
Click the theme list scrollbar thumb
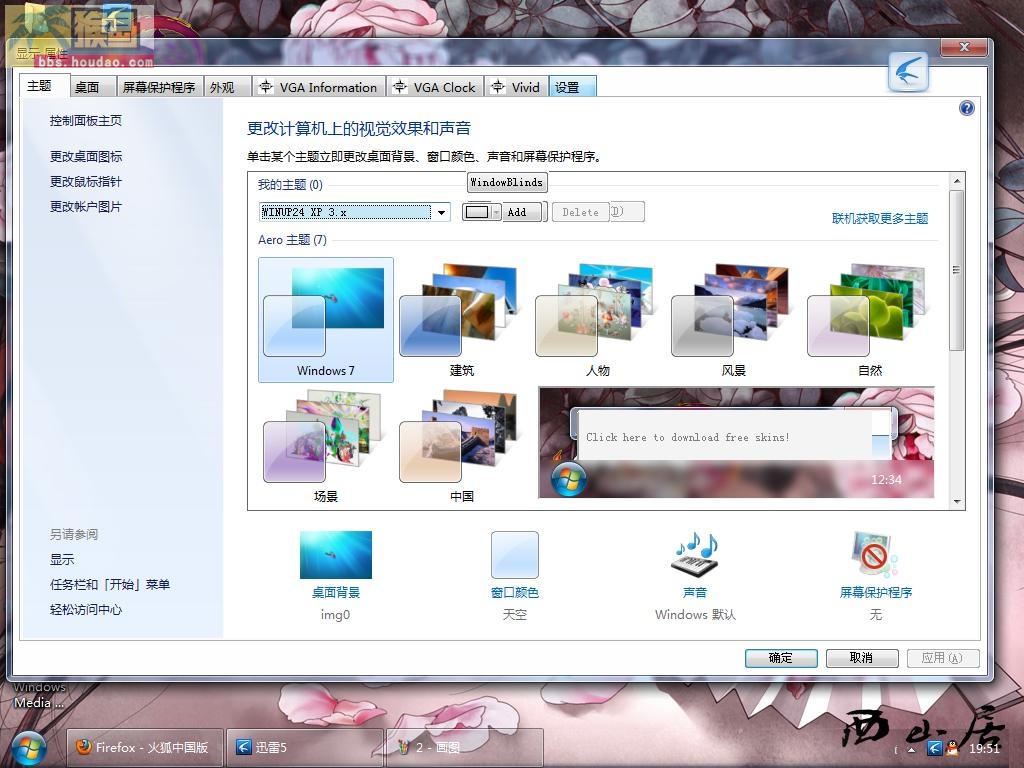point(957,270)
